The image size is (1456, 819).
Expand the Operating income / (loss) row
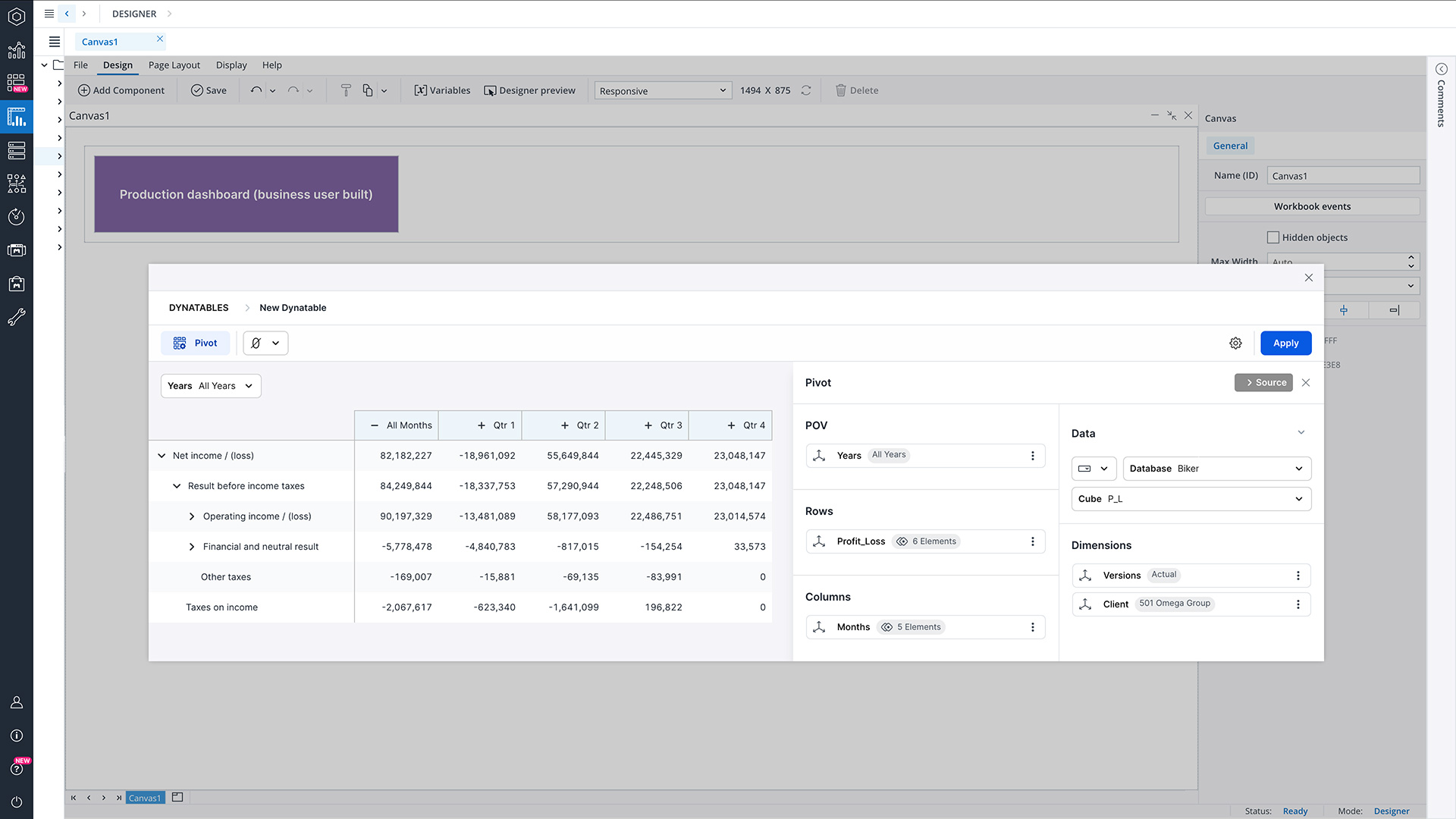(x=192, y=516)
